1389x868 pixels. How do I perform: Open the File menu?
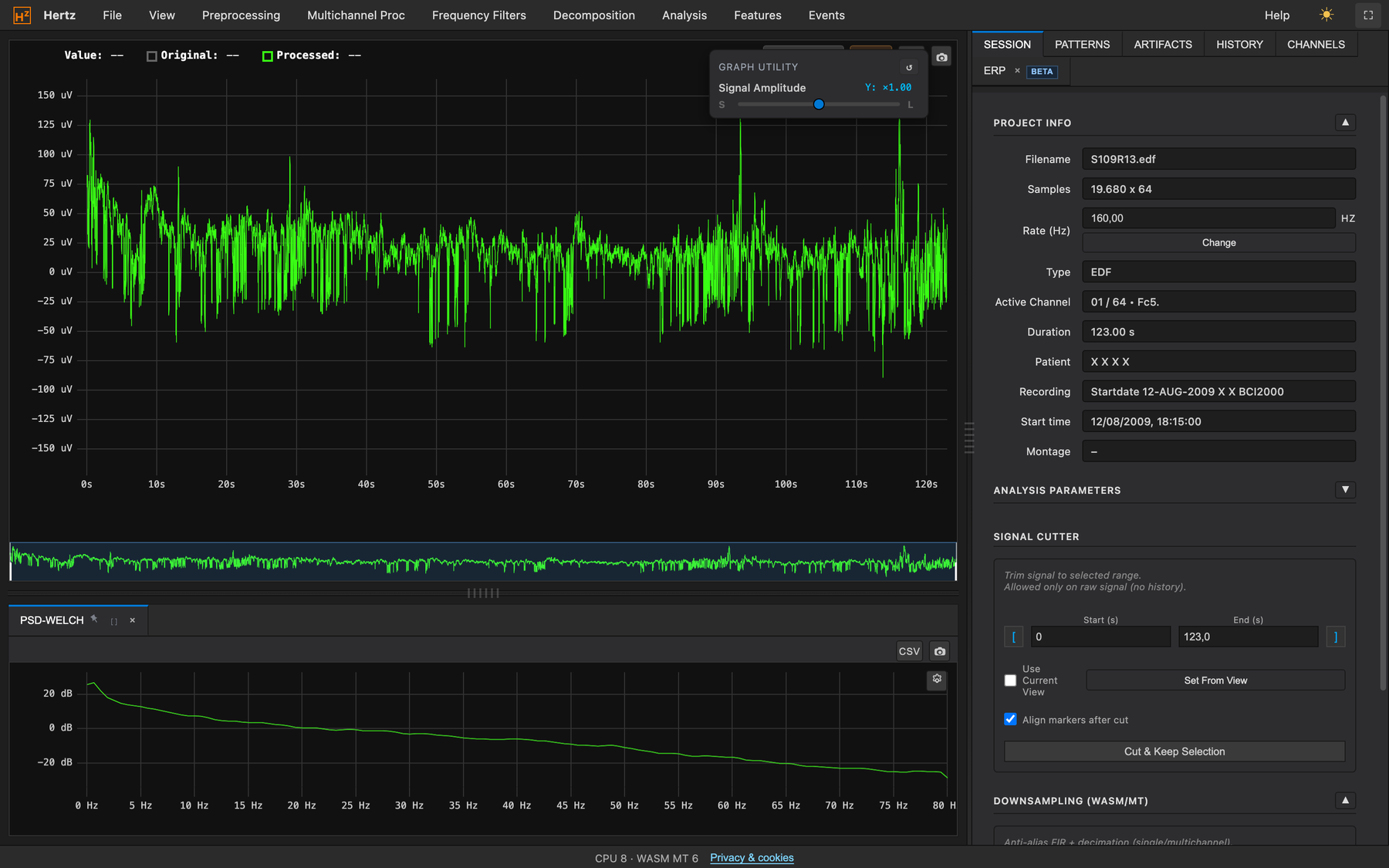coord(113,15)
